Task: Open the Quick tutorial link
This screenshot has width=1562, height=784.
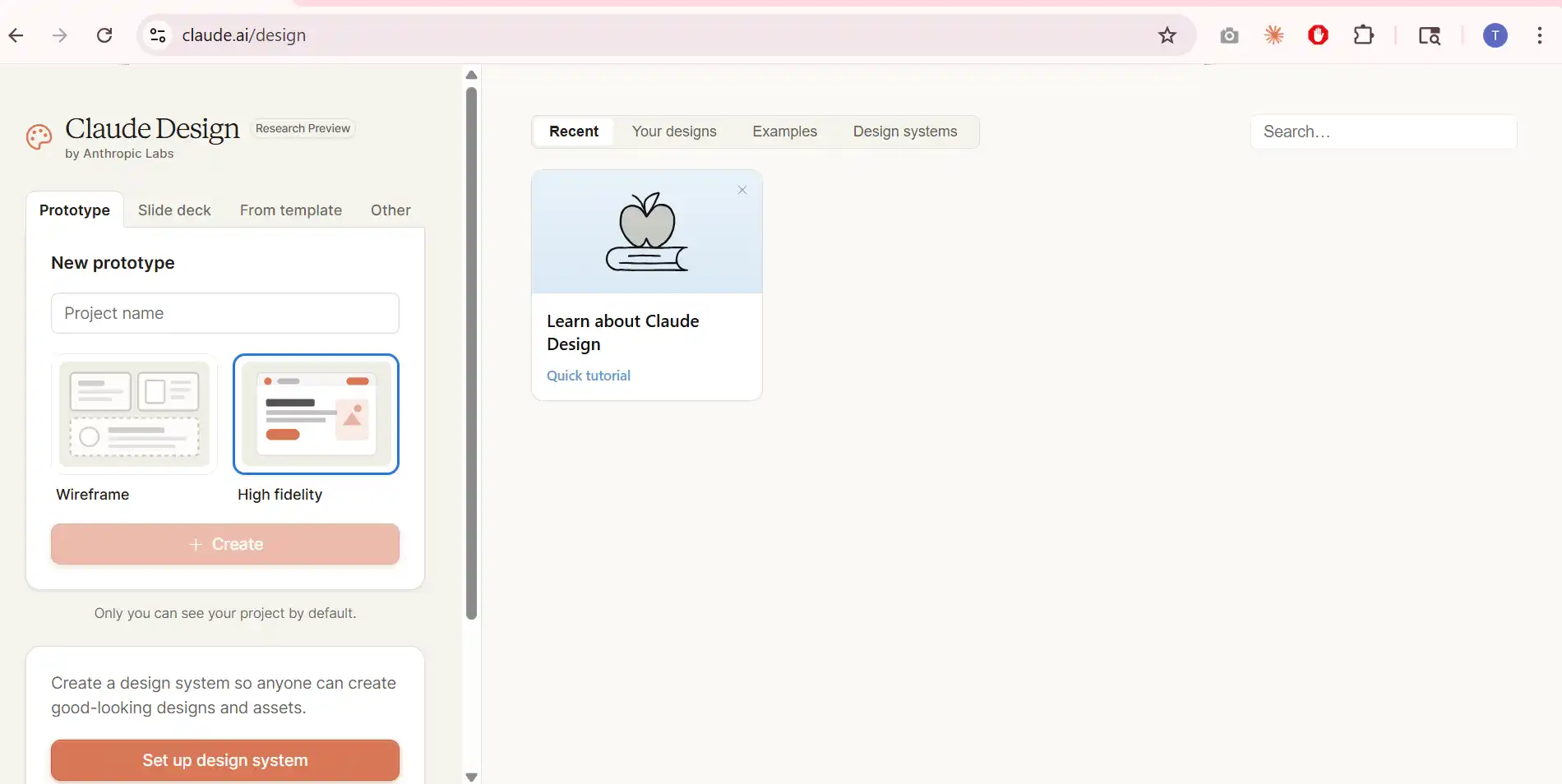Action: (x=589, y=376)
